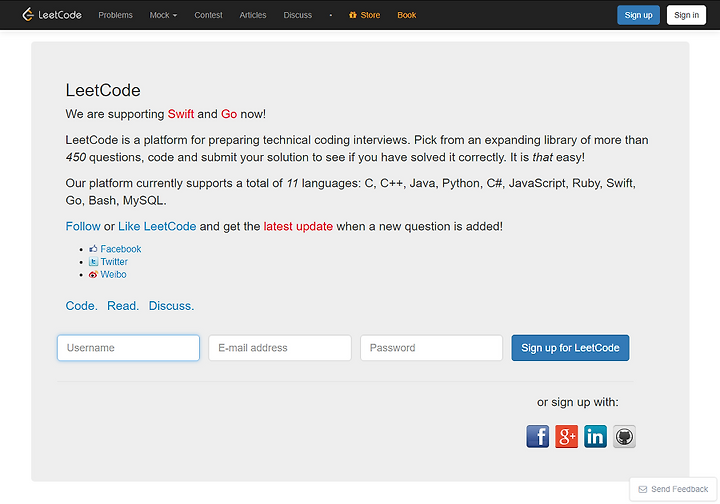Click the Follow link
This screenshot has width=720, height=504.
pyautogui.click(x=83, y=226)
